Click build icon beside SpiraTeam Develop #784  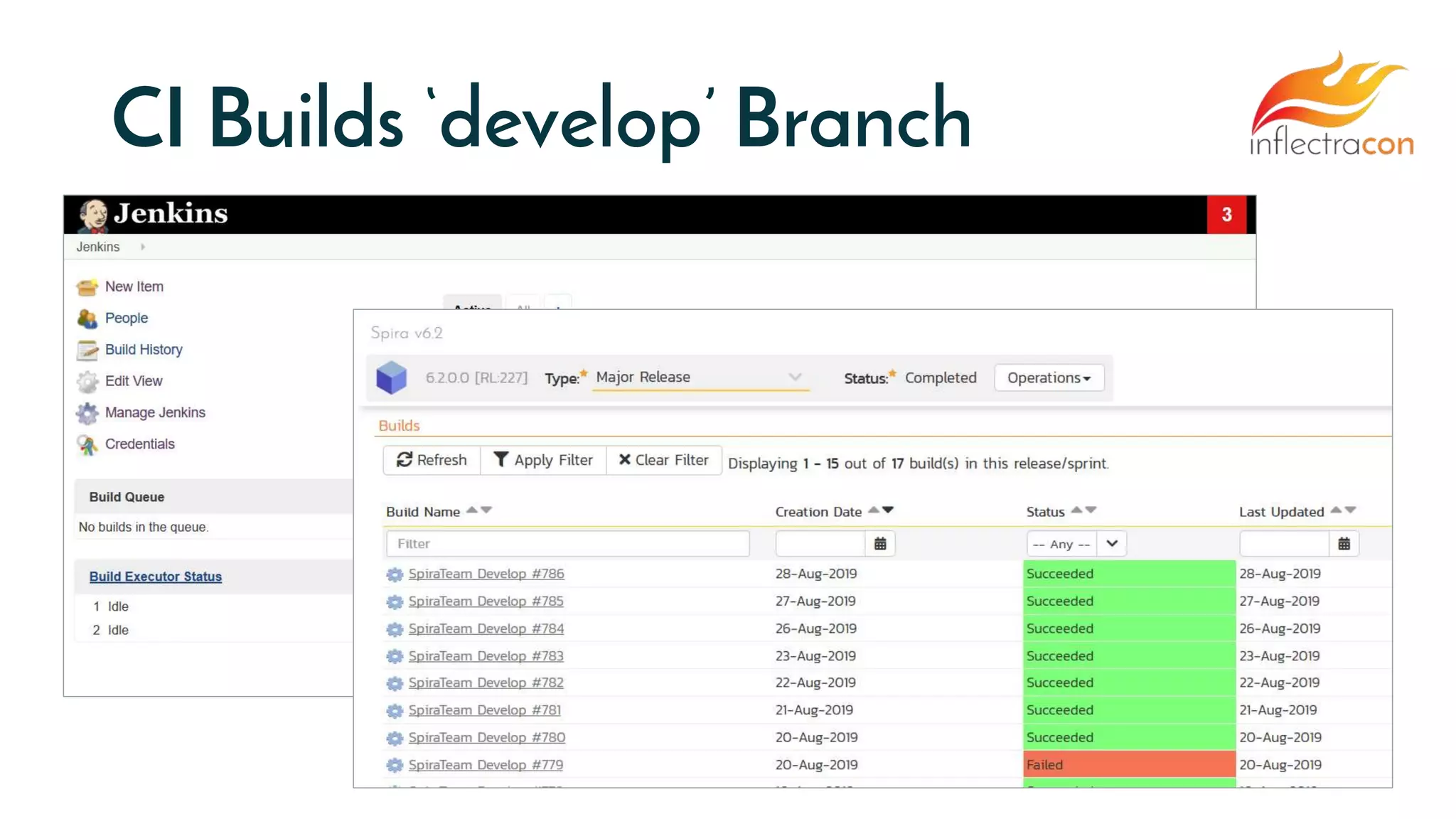coord(395,629)
